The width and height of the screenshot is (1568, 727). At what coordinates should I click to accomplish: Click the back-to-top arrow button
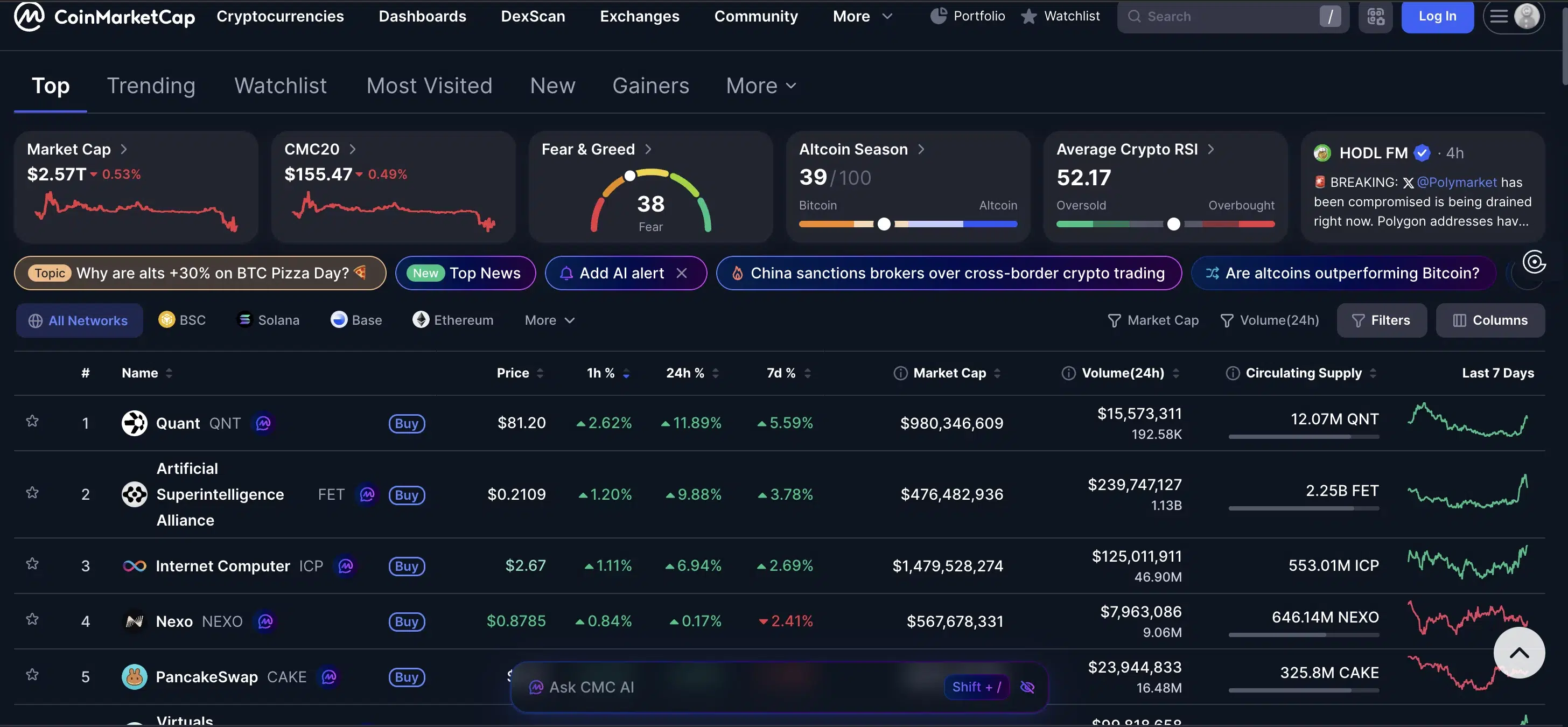click(x=1518, y=653)
